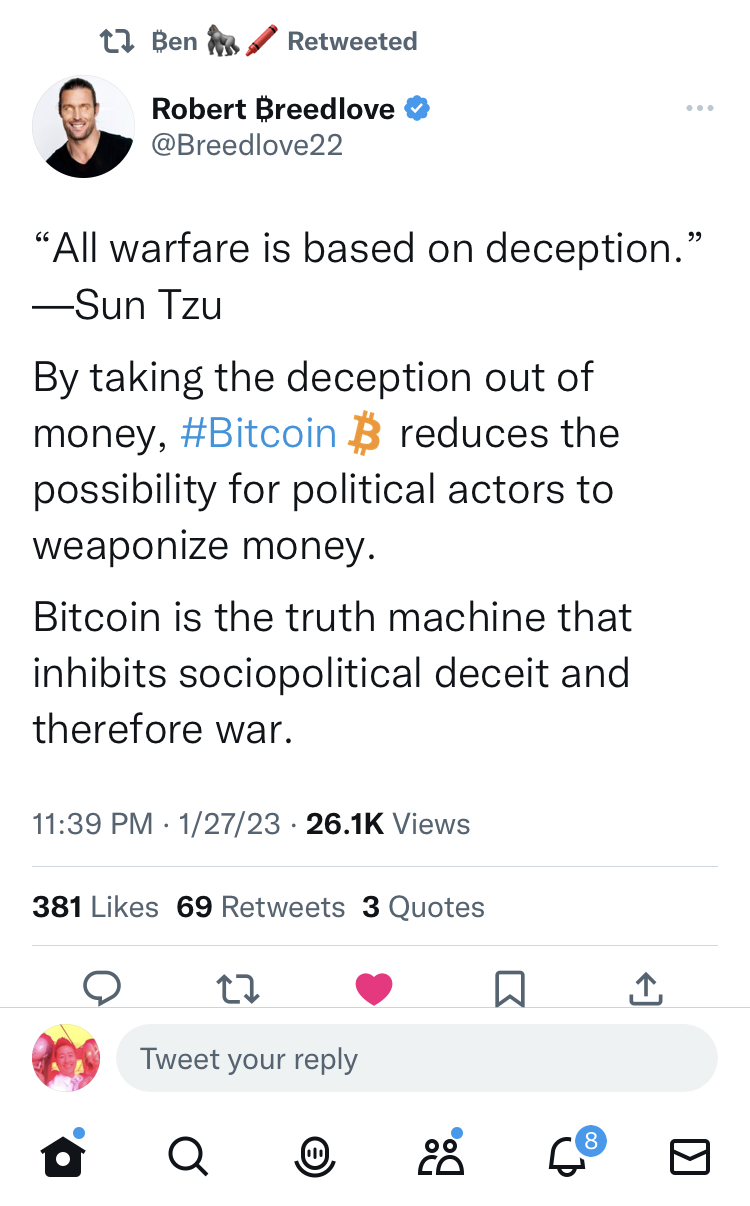The image size is (750, 1206).
Task: Tap the #Bitcoin hashtag link
Action: pos(259,433)
